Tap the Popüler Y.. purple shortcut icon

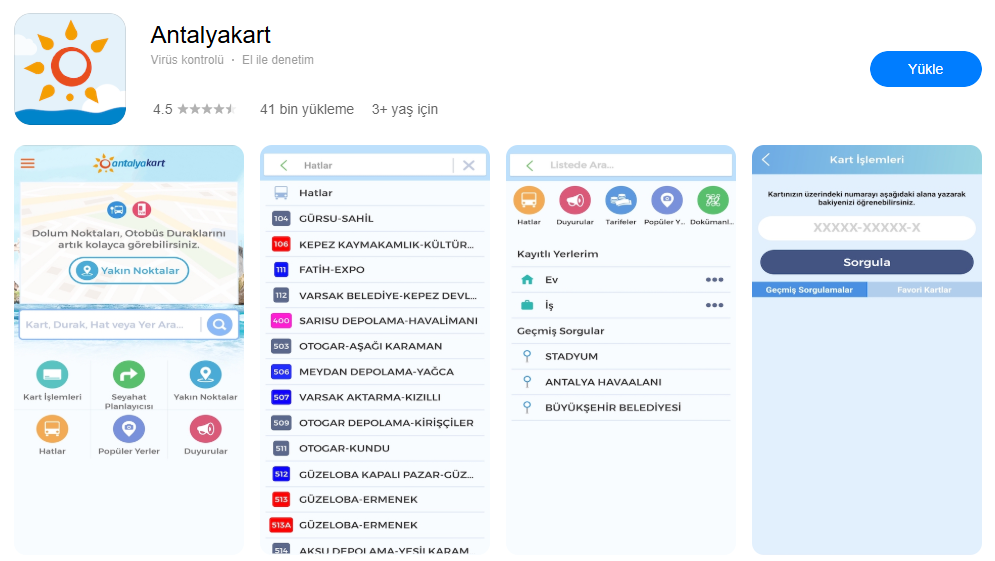click(667, 200)
